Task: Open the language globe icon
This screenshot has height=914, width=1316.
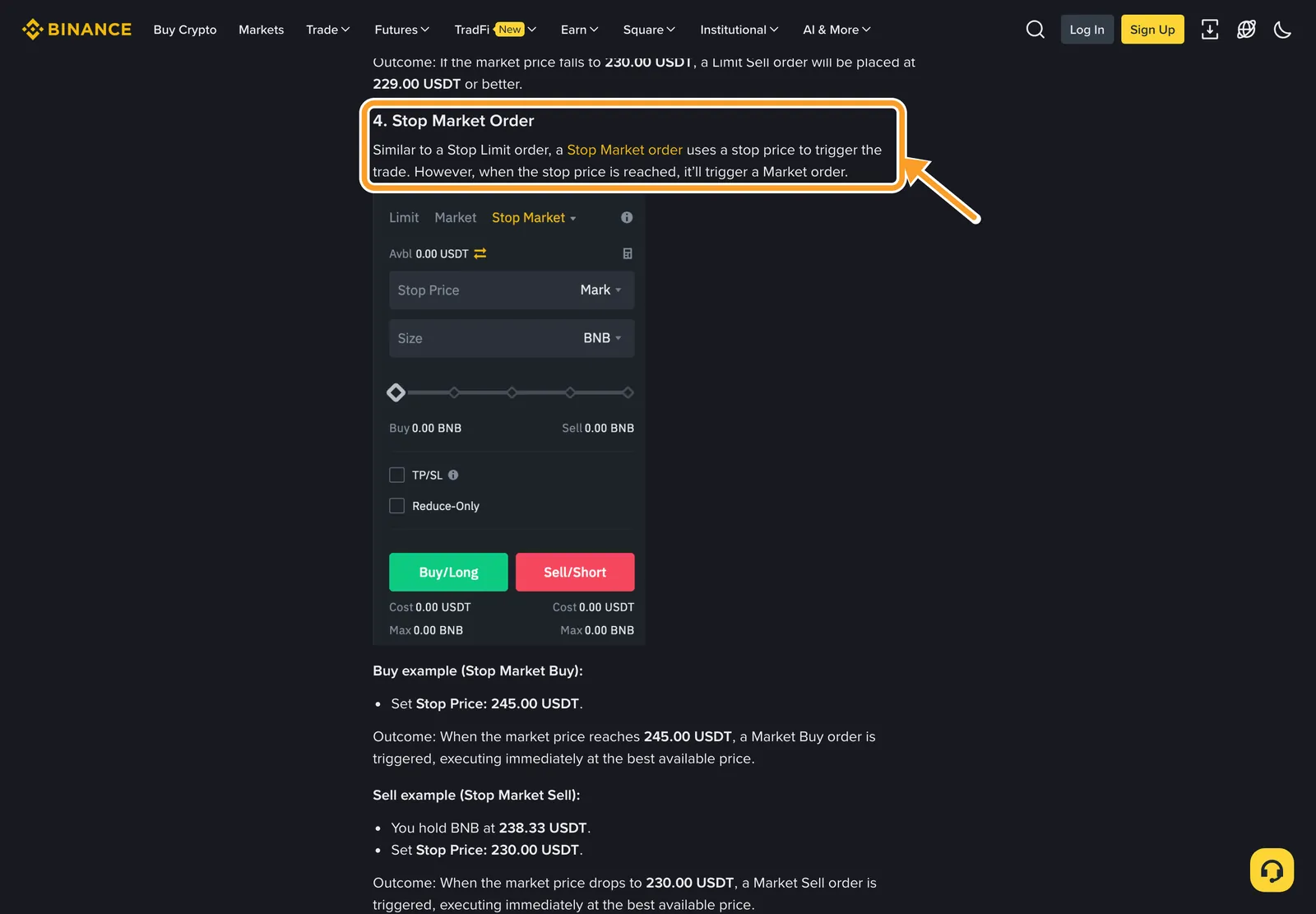Action: click(1246, 30)
